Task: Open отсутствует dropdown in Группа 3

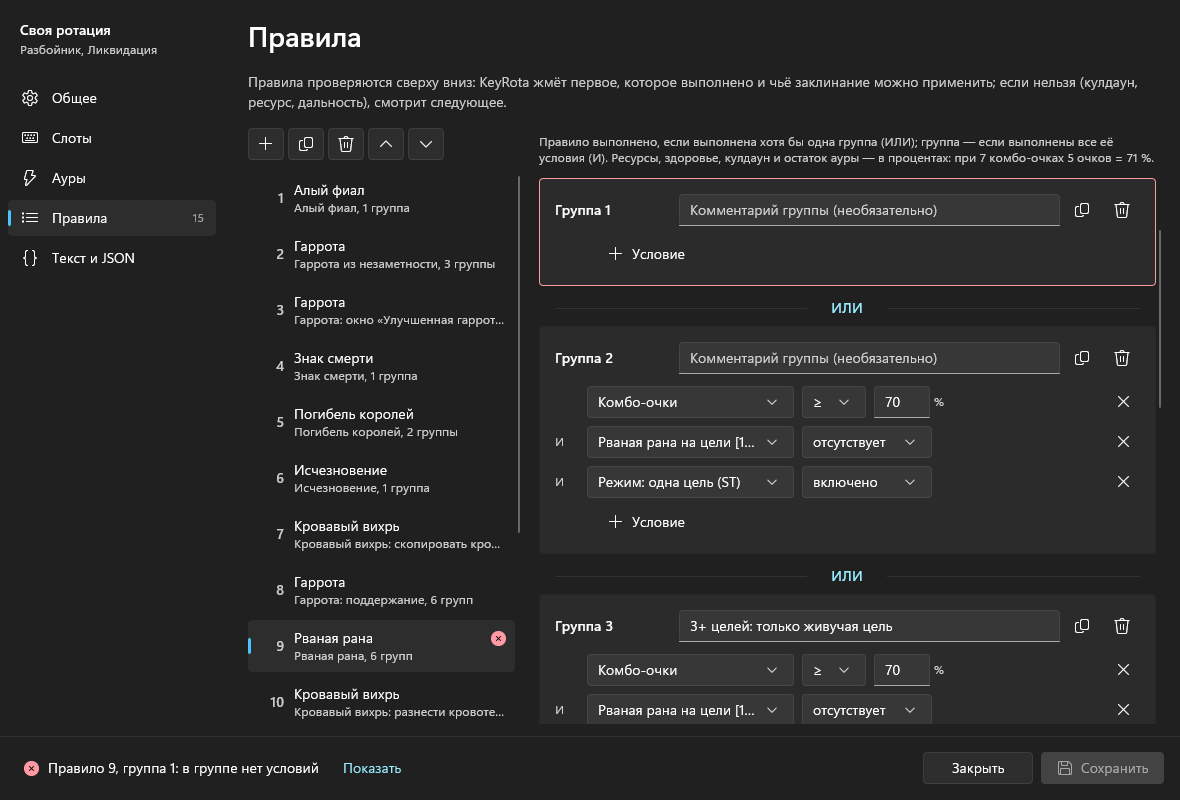Action: [x=866, y=710]
